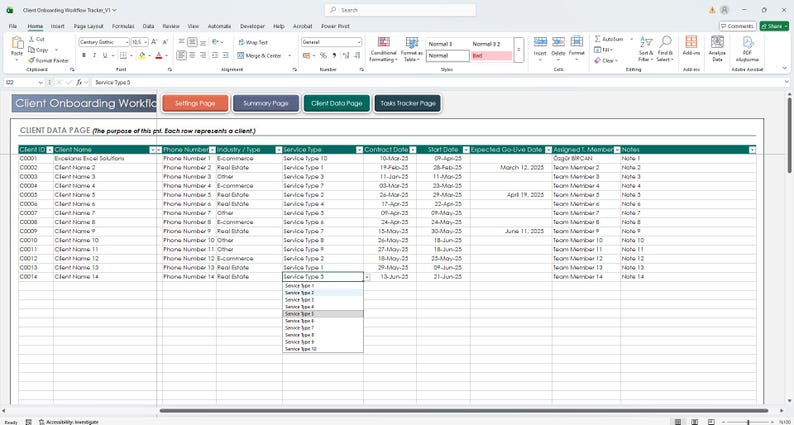Open the font size 10,5 dropdown
794x425 pixels.
pos(146,43)
